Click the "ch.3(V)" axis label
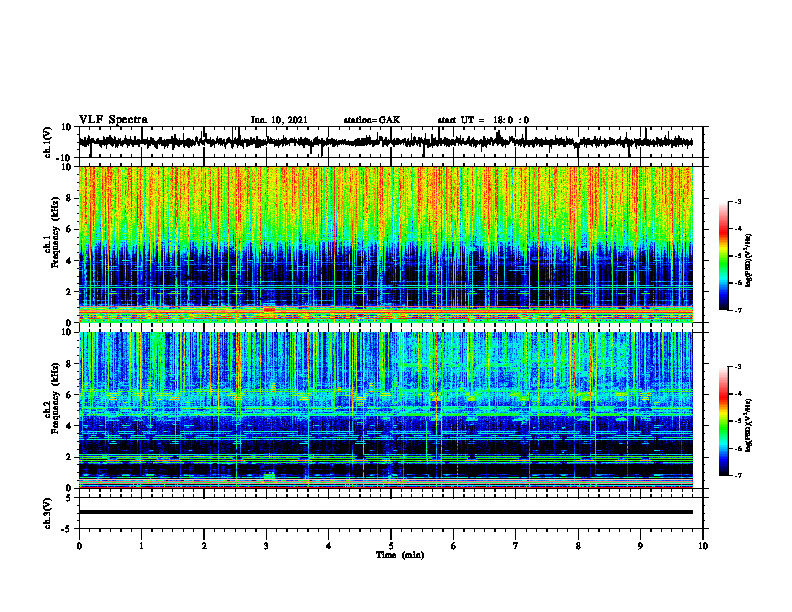This screenshot has height=612, width=792. [47, 514]
